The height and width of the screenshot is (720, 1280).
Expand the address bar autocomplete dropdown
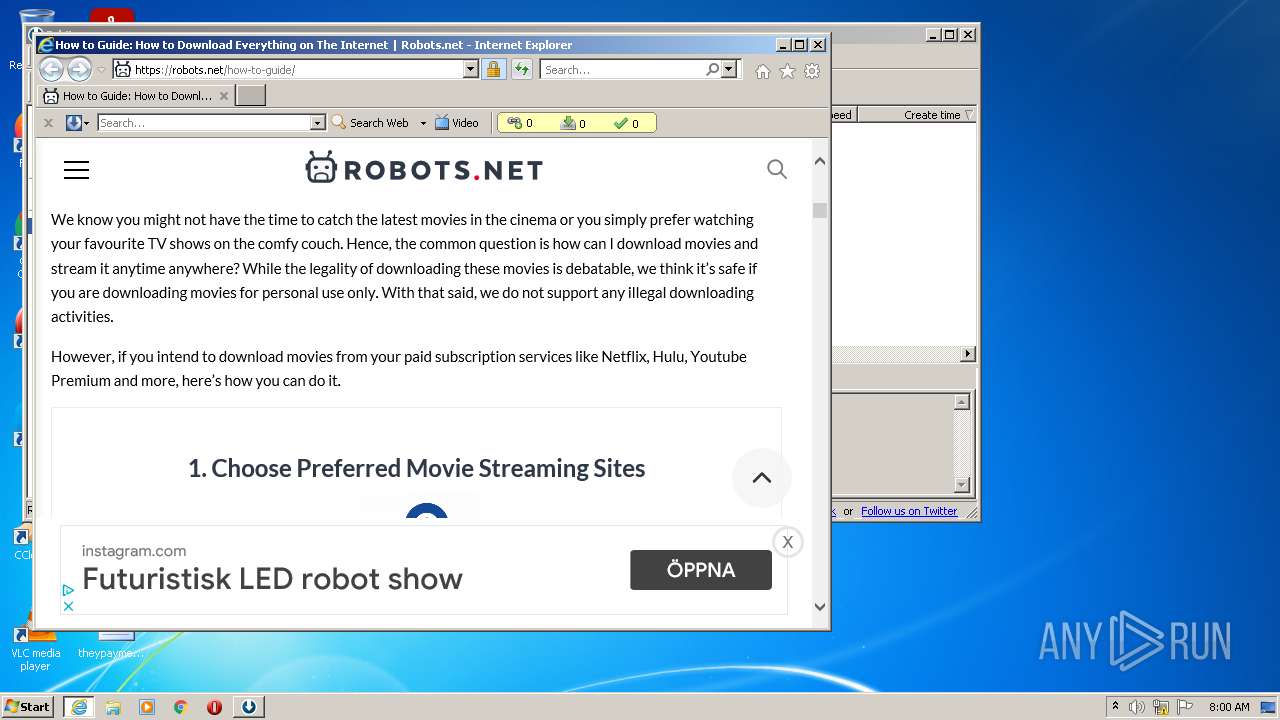tap(471, 69)
